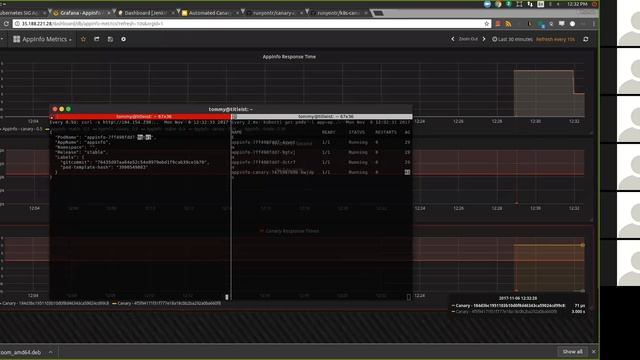This screenshot has height=360, width=640.
Task: Click the gitcommit label line in terminal
Action: [x=134, y=162]
